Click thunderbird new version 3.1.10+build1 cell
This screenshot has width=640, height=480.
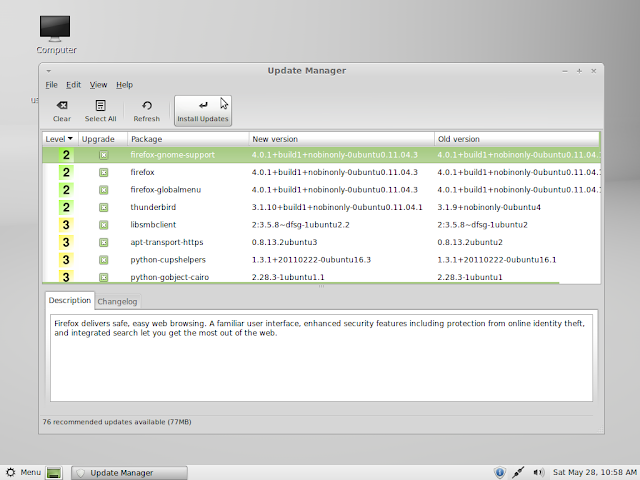[x=337, y=207]
